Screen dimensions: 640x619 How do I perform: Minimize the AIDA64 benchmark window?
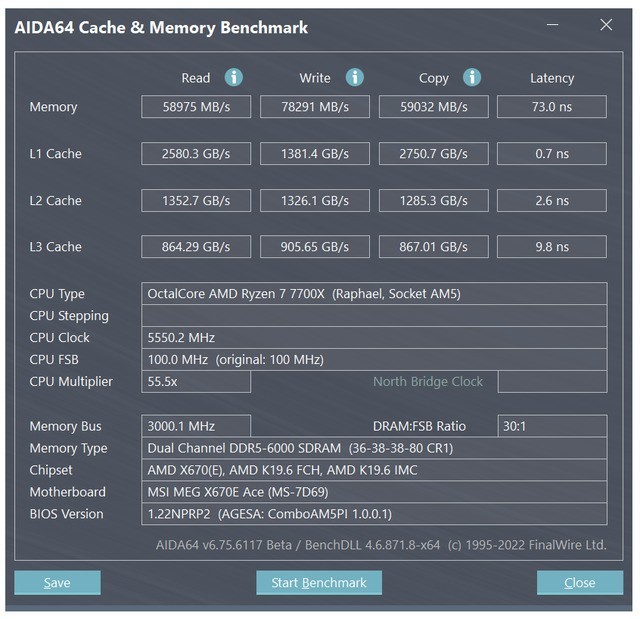(553, 25)
